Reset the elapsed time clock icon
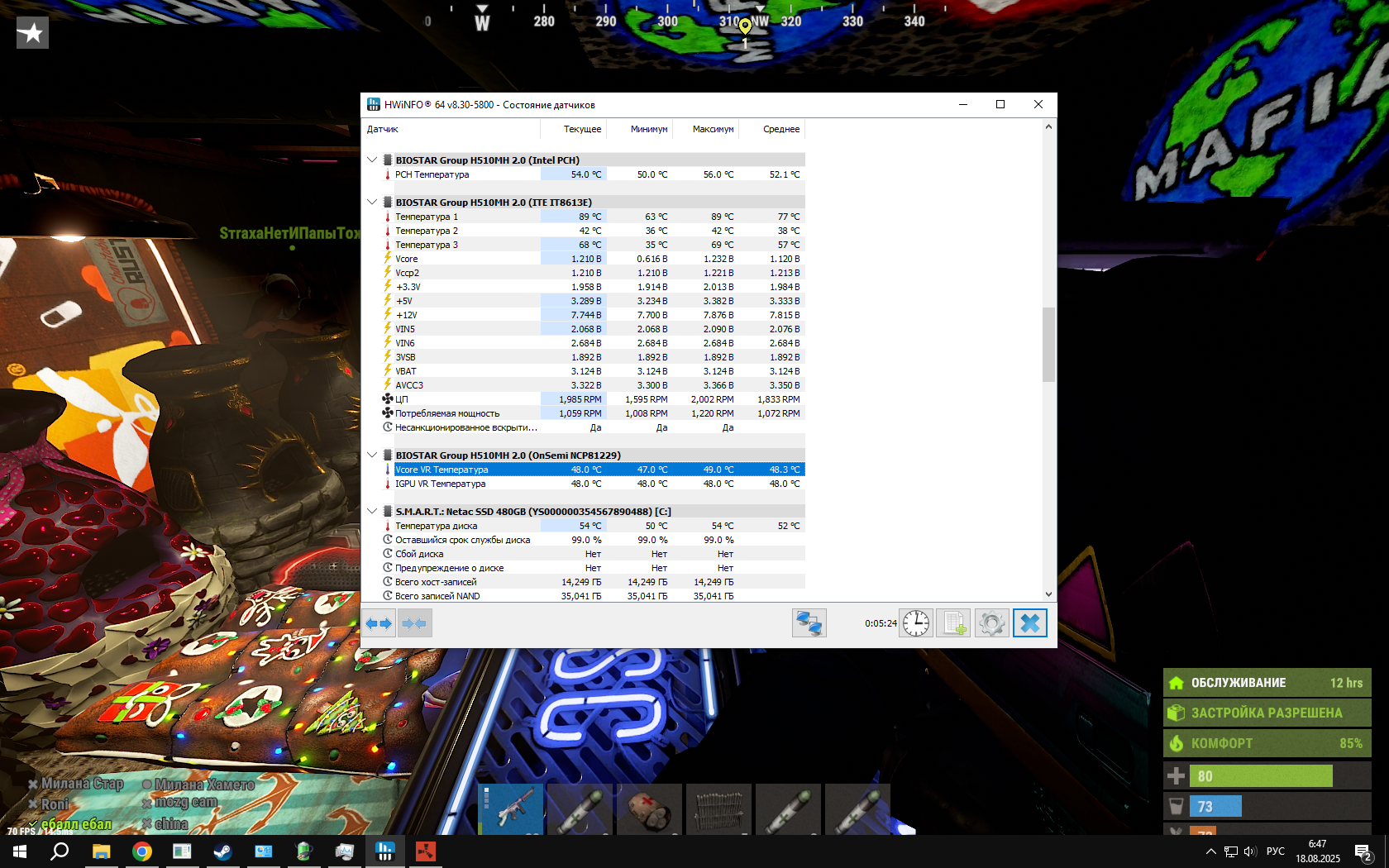This screenshot has width=1389, height=868. pos(916,623)
